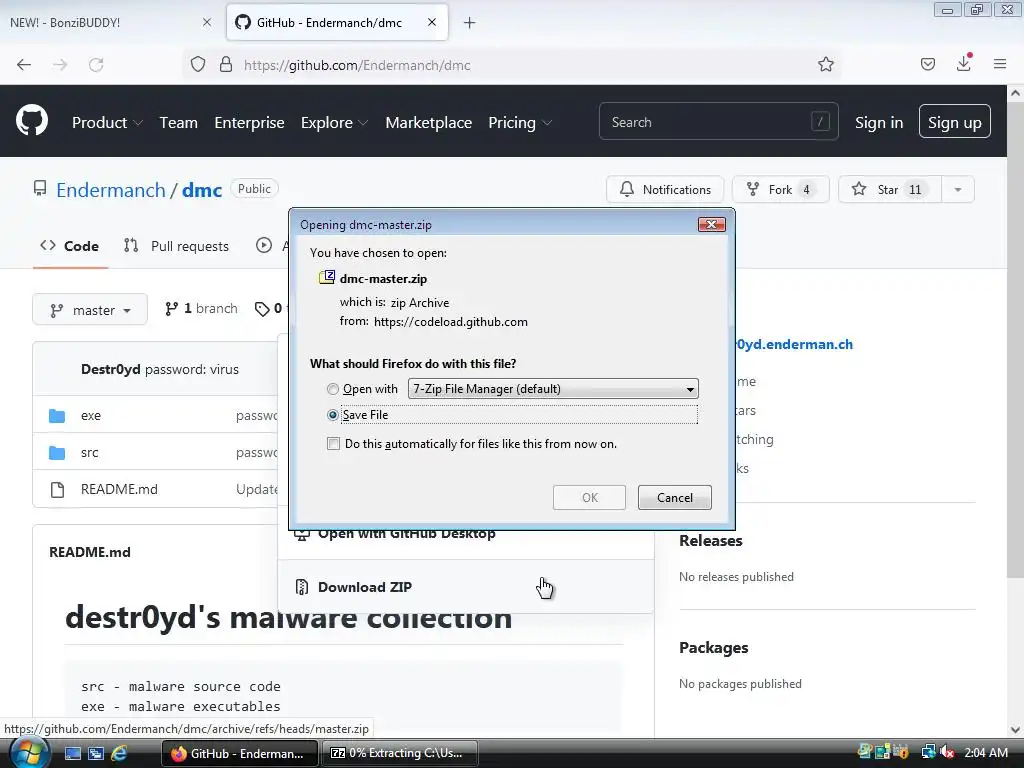1024x768 pixels.
Task: Switch to the Code tab
Action: pos(70,246)
